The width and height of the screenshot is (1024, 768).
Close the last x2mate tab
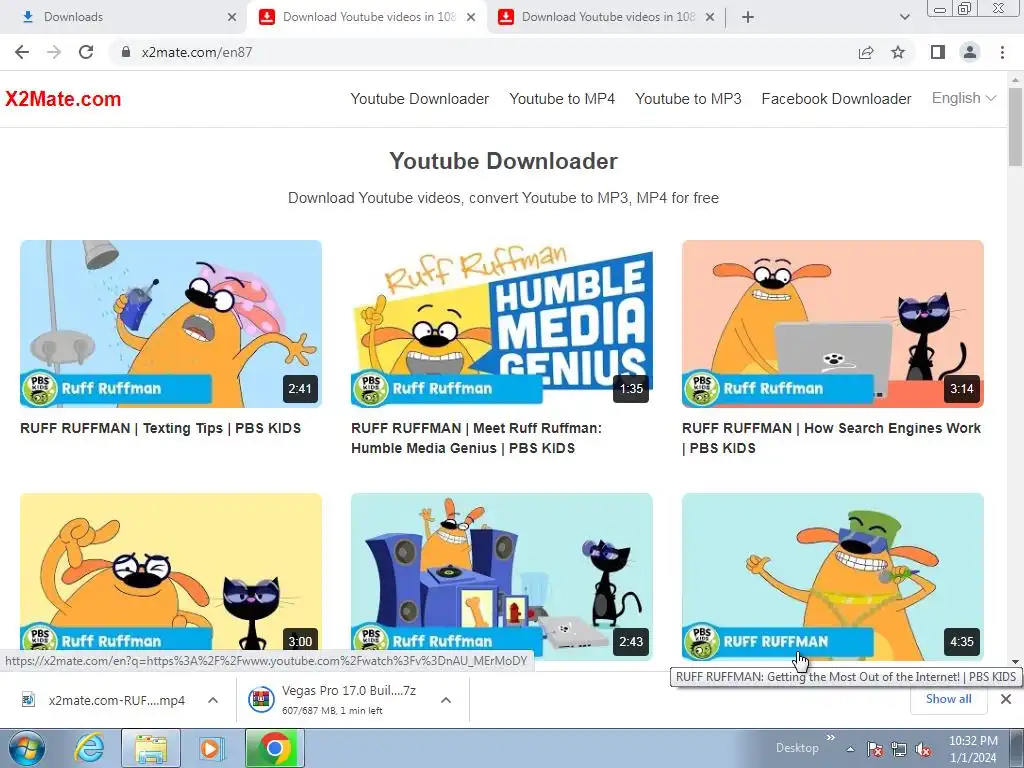tap(710, 17)
